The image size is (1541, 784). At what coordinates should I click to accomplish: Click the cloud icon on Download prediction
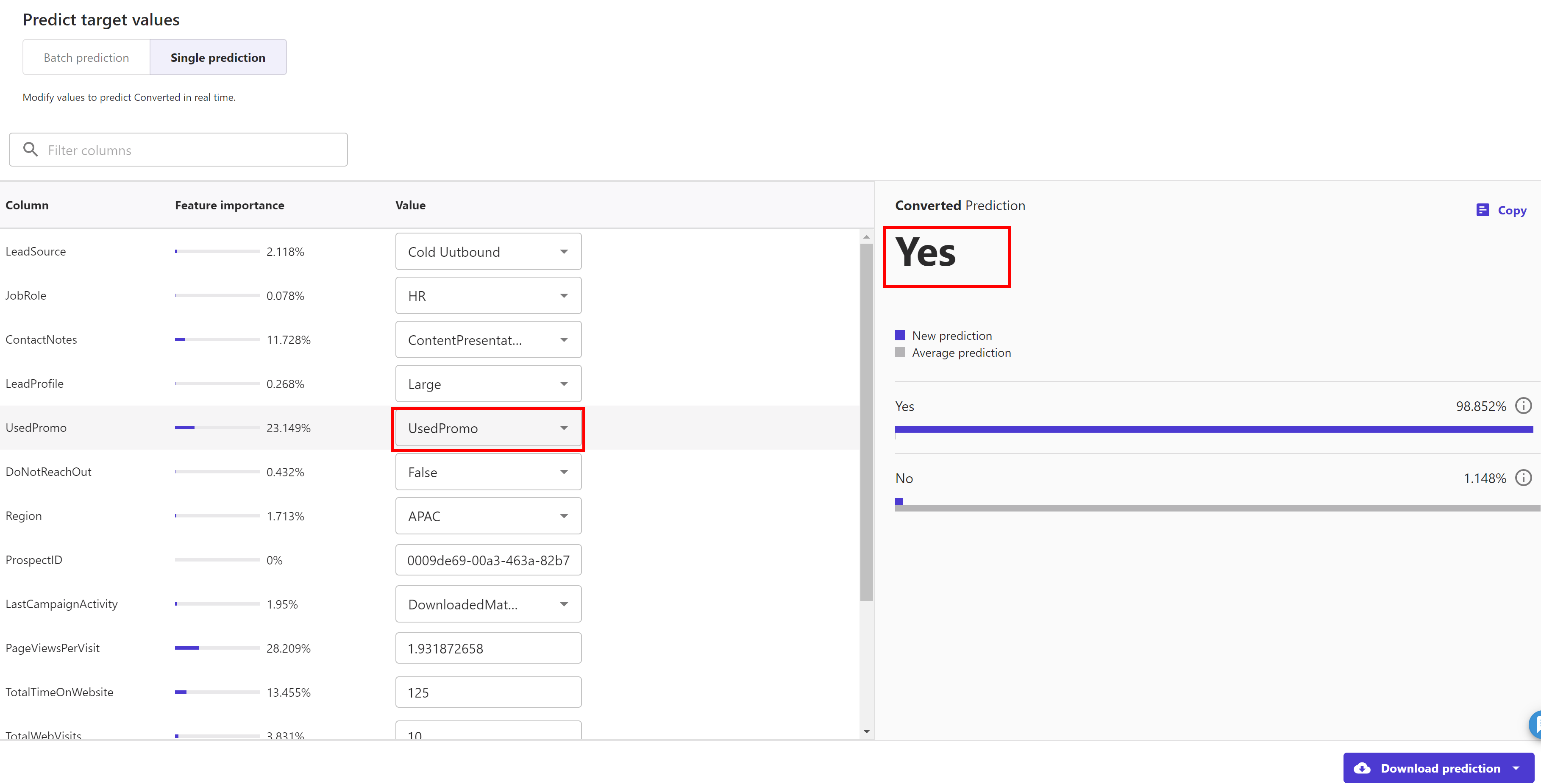[1362, 768]
